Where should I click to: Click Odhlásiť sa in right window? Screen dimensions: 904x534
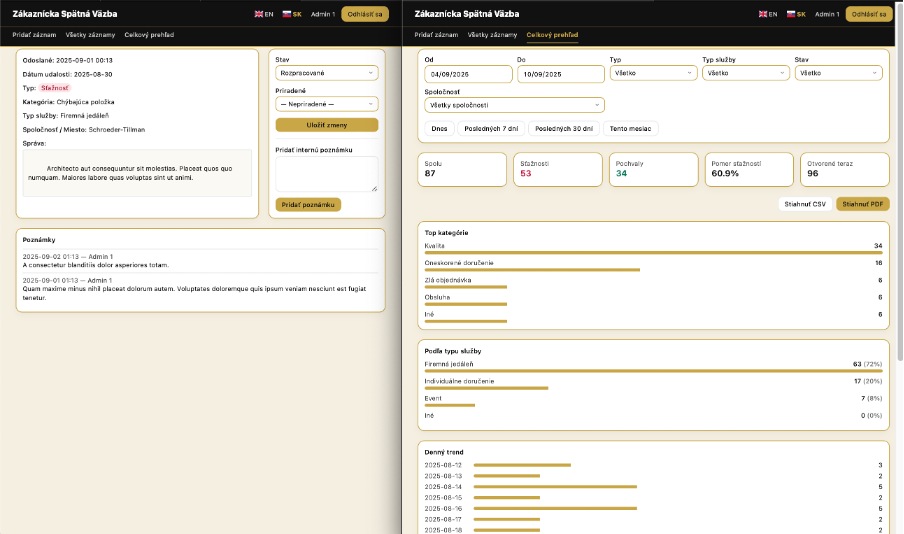coord(869,14)
